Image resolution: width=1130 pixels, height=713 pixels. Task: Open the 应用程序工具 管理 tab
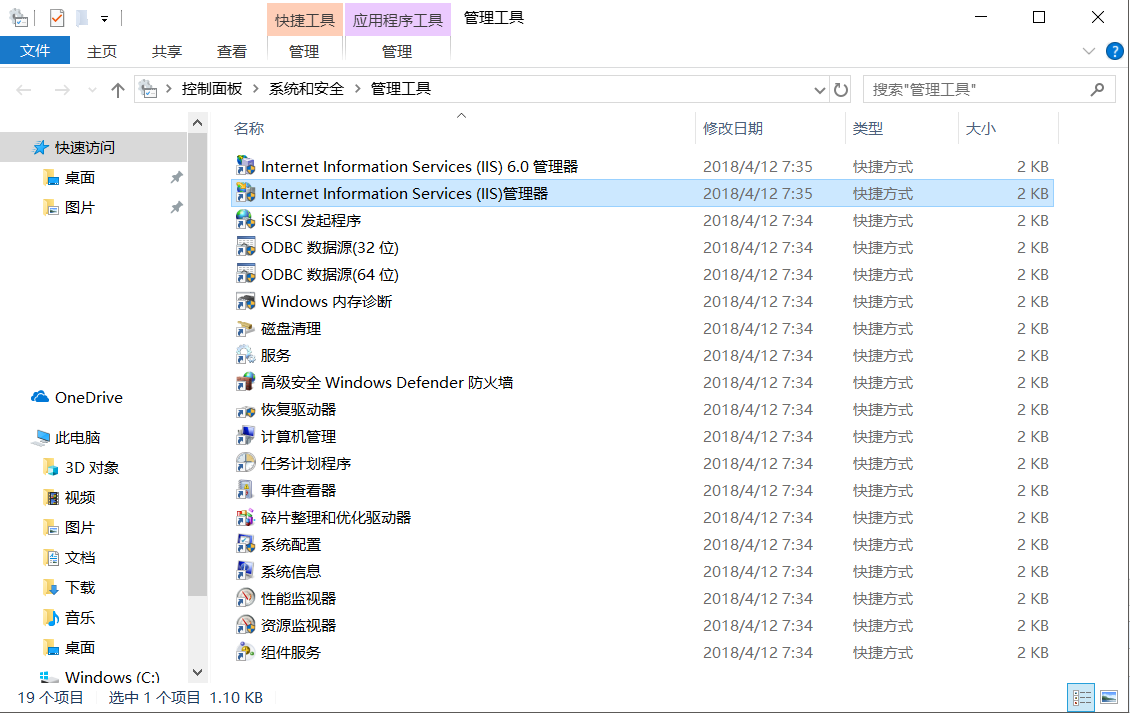tap(397, 51)
